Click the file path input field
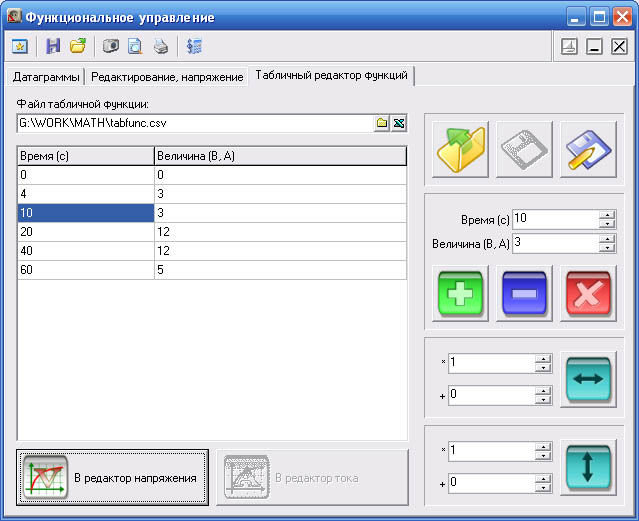 [193, 123]
